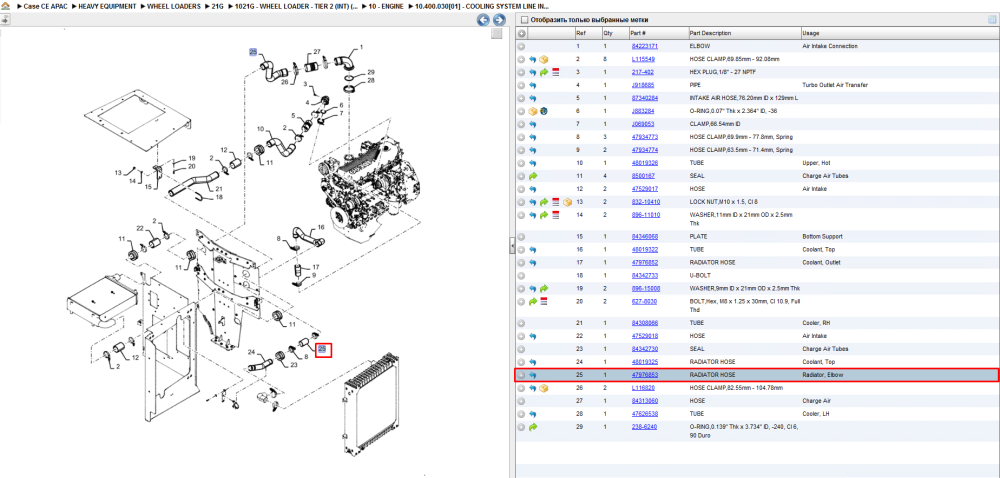This screenshot has height=478, width=1000.
Task: Click red list icon on WASHER ref 14 row
Action: (x=555, y=215)
